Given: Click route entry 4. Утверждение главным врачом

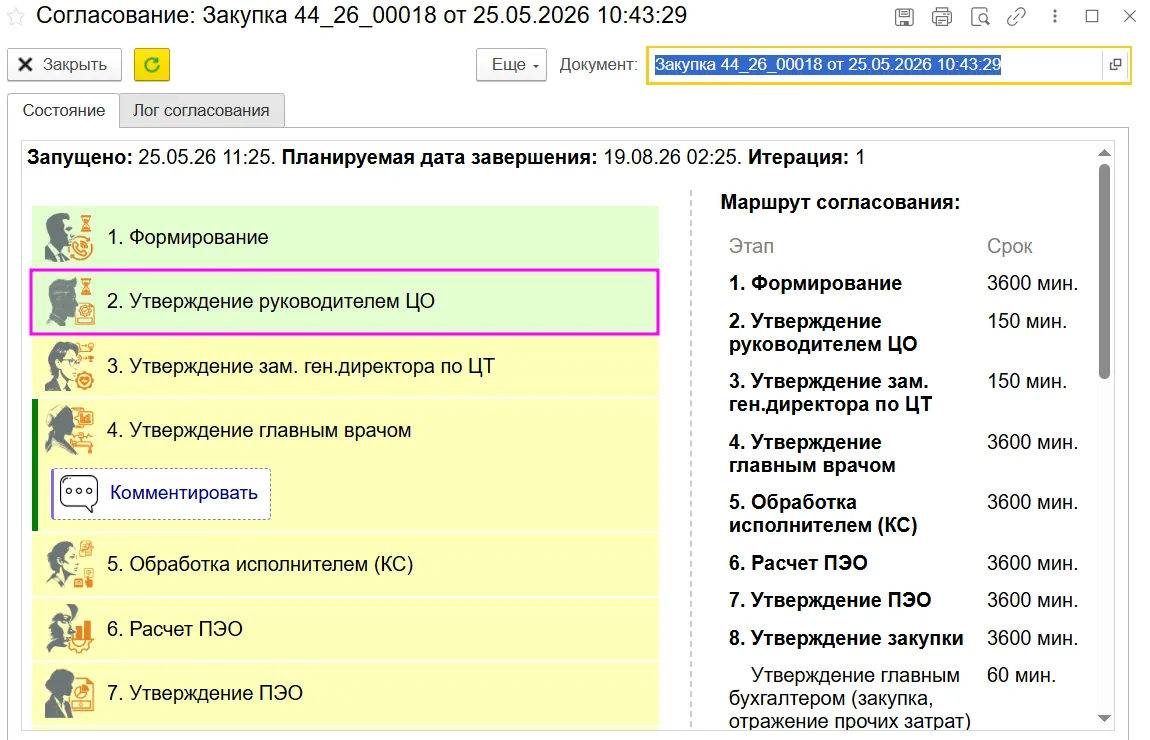Looking at the screenshot, I should point(812,453).
